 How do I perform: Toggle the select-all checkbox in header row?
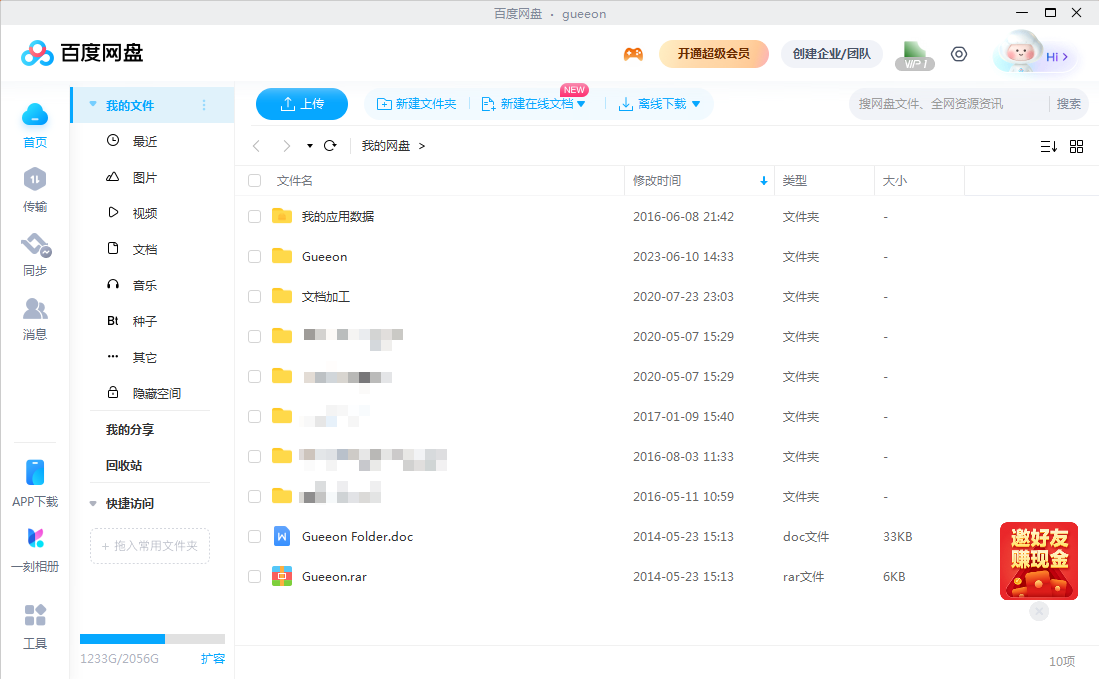[x=254, y=181]
